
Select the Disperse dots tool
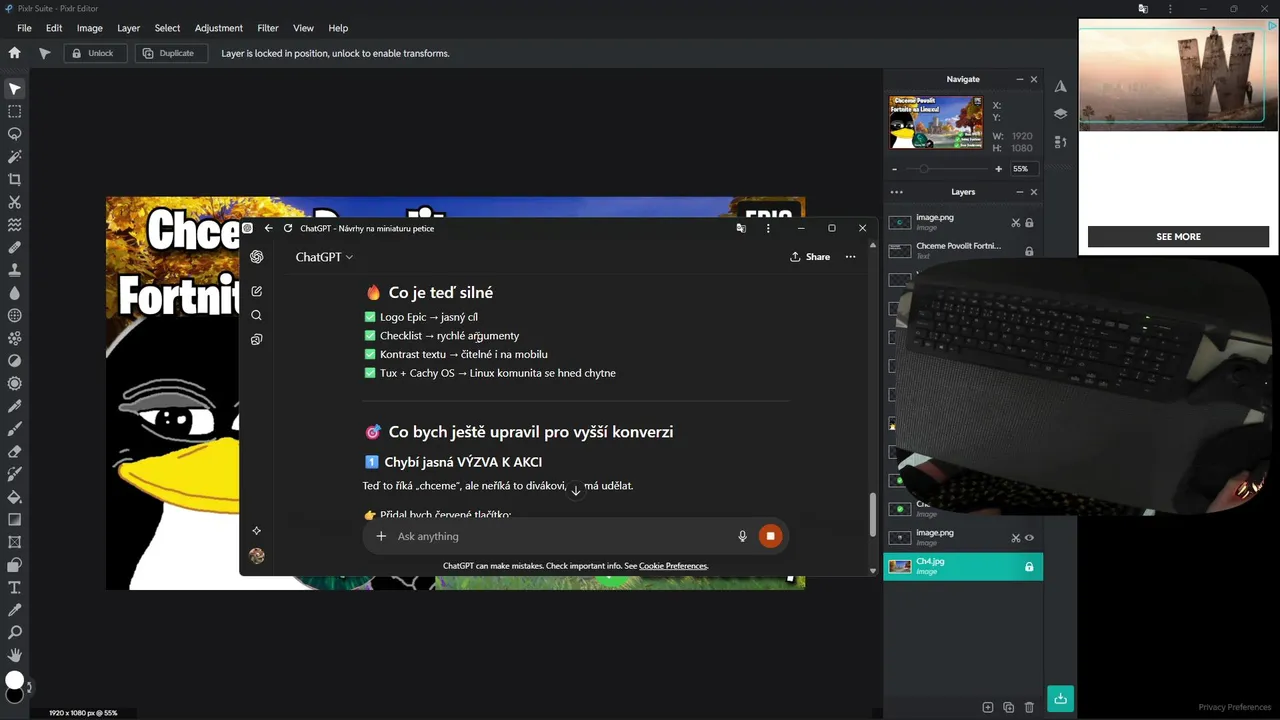15,338
